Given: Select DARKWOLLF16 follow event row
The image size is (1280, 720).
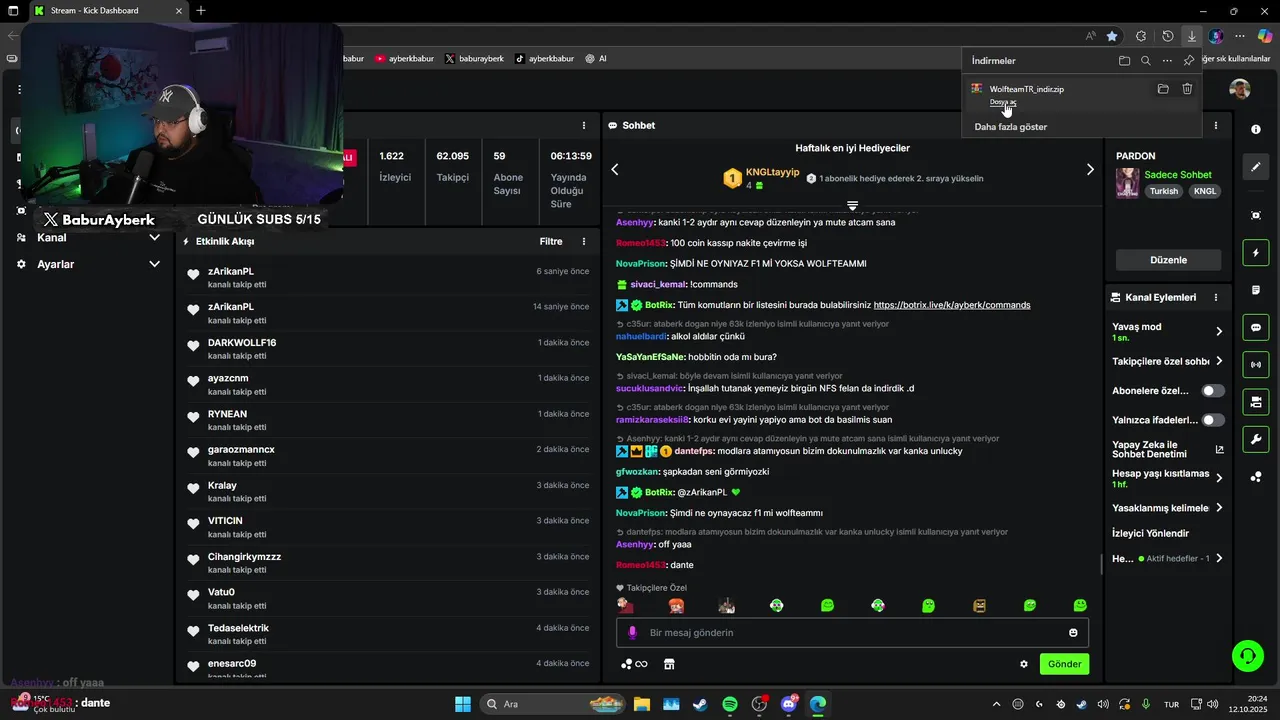Looking at the screenshot, I should pyautogui.click(x=388, y=349).
